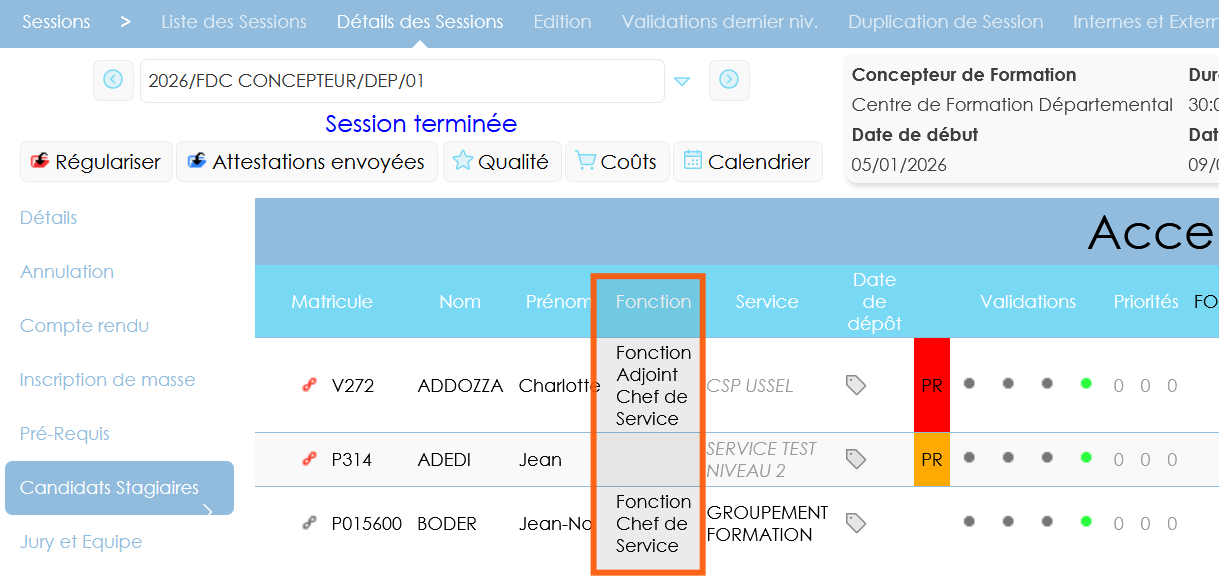Screen dimensions: 1219x576
Task: Click the red PR badge for ADDOZZA
Action: coord(932,385)
